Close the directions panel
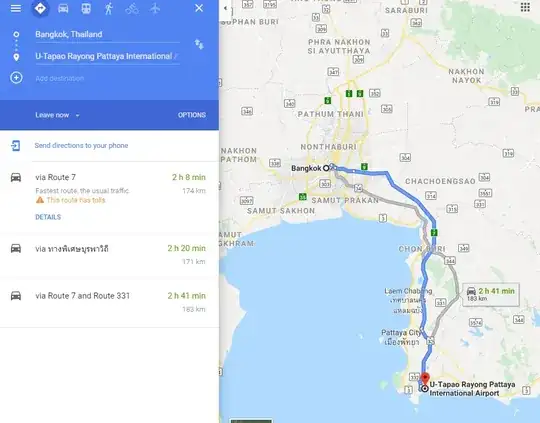The width and height of the screenshot is (540, 423). pos(199,8)
